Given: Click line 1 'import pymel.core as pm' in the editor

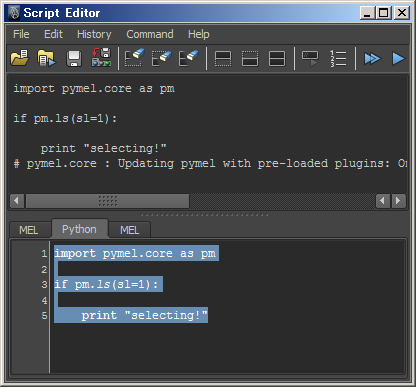Looking at the screenshot, I should coord(135,253).
